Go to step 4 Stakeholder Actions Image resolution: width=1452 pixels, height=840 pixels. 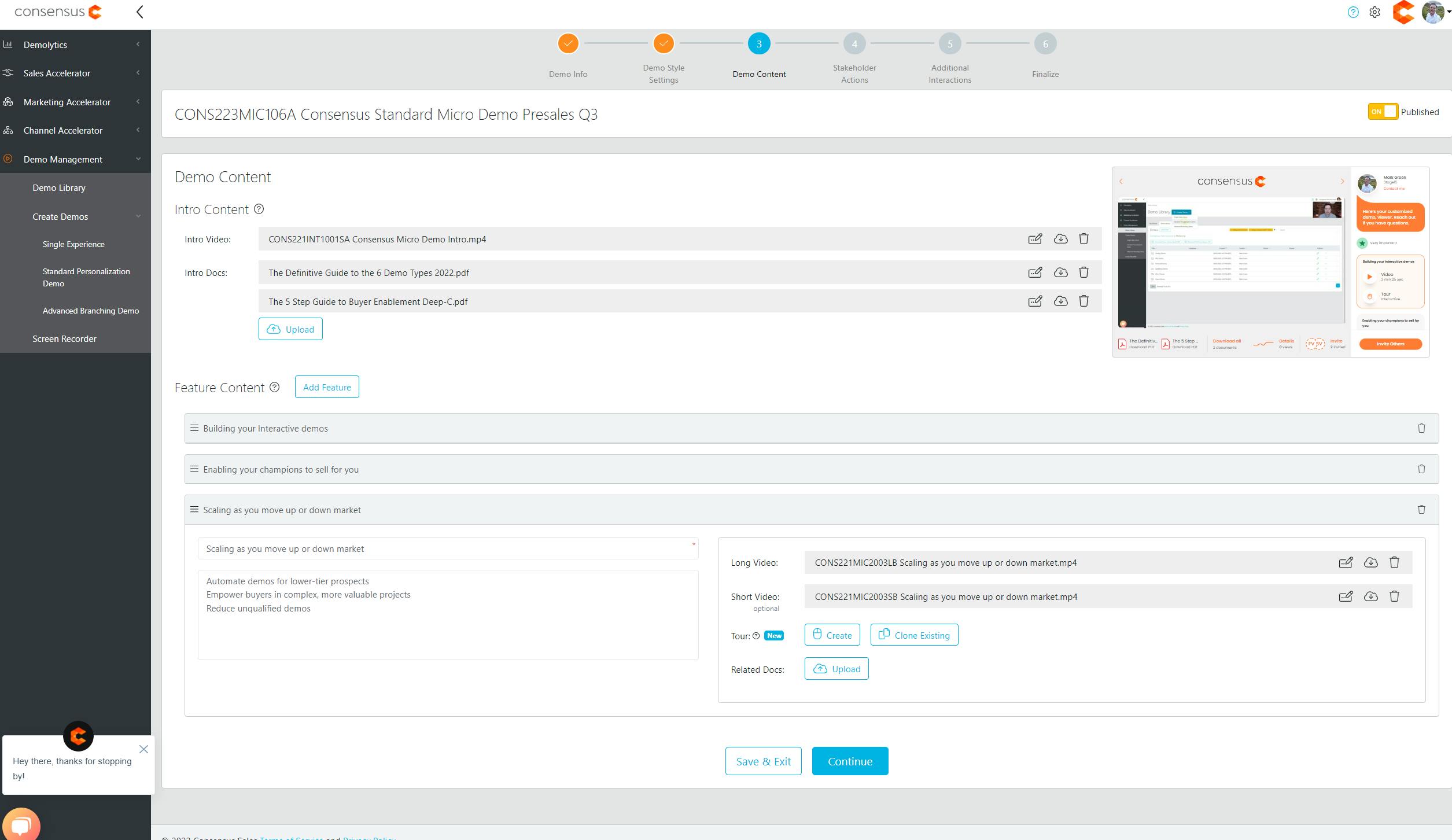(854, 44)
